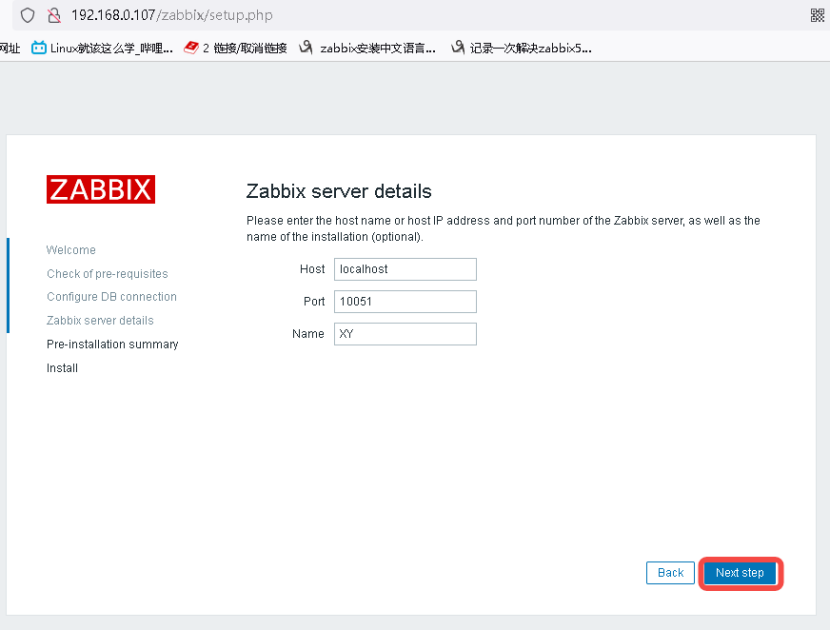The height and width of the screenshot is (631, 831).
Task: Select Zabbix server details step
Action: coord(100,321)
